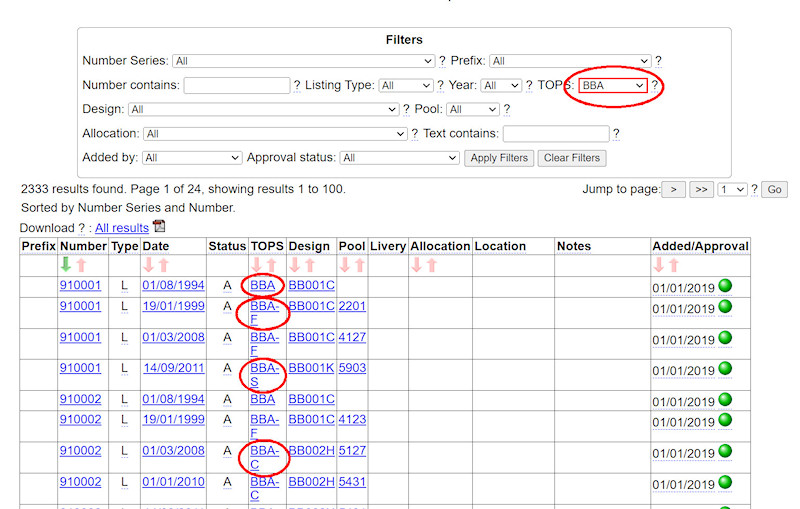Sort Pool column ascending with up arrow
This screenshot has height=509, width=800.
[x=360, y=265]
